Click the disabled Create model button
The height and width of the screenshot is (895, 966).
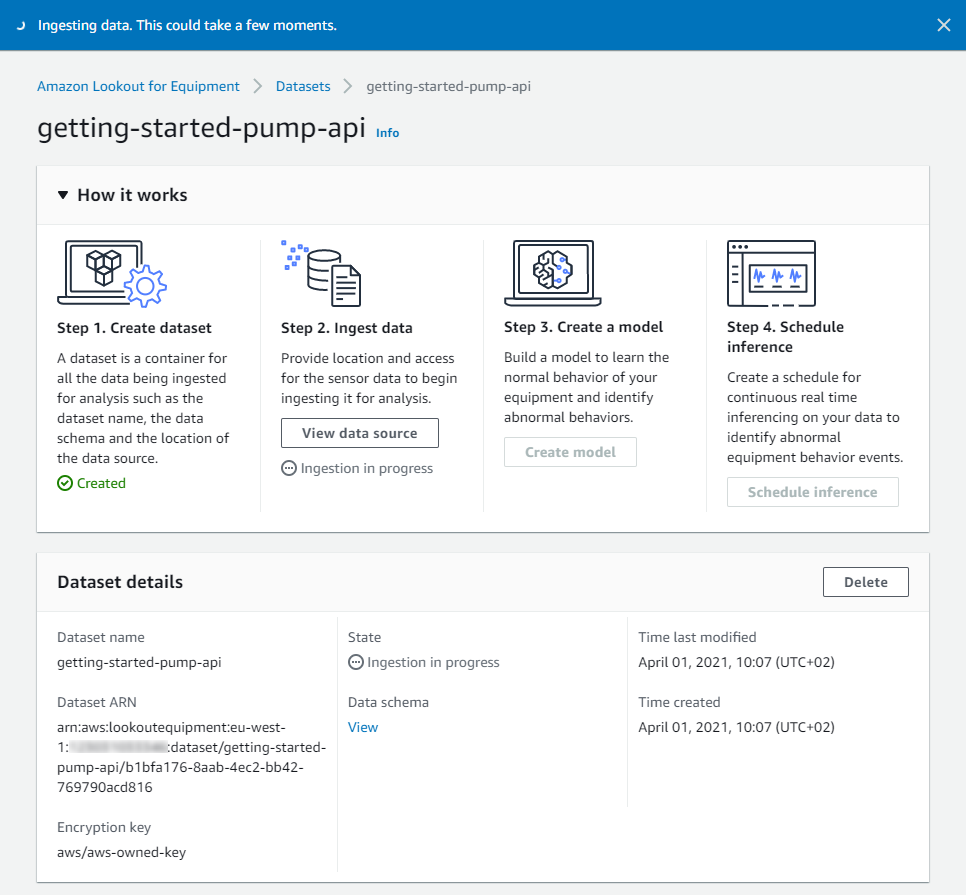coord(570,452)
